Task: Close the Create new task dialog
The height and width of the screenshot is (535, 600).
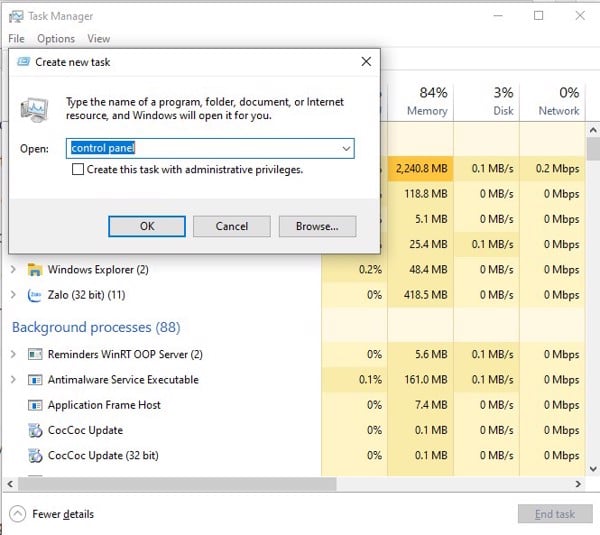Action: pos(366,62)
